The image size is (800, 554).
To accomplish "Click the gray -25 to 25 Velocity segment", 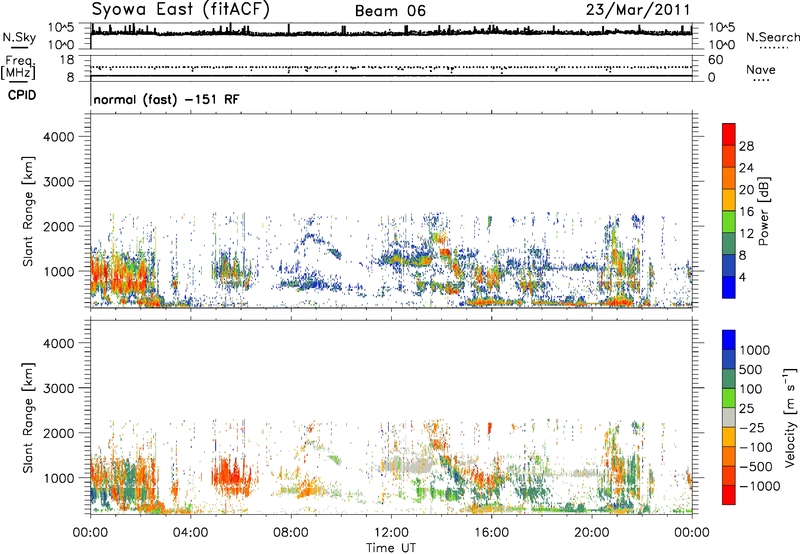I will click(x=729, y=417).
